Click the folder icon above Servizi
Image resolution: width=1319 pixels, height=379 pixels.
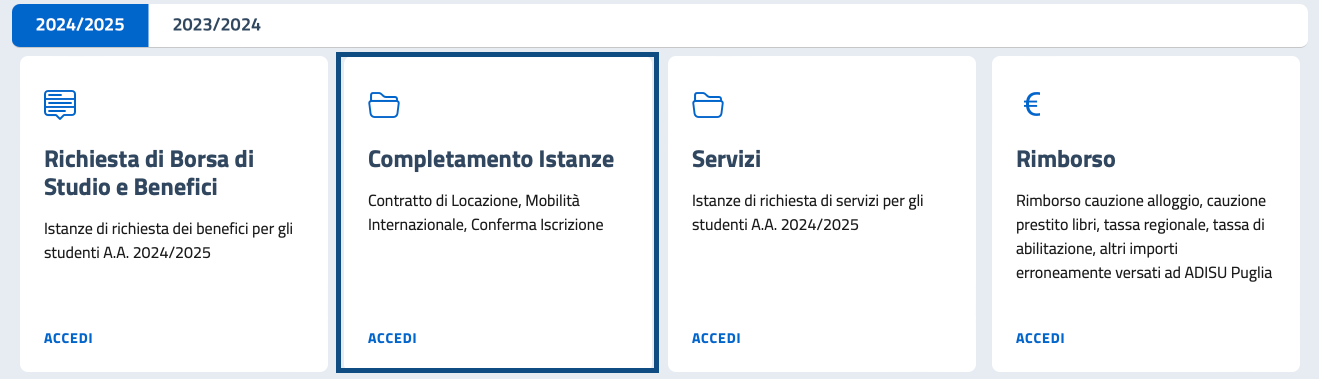pos(708,104)
